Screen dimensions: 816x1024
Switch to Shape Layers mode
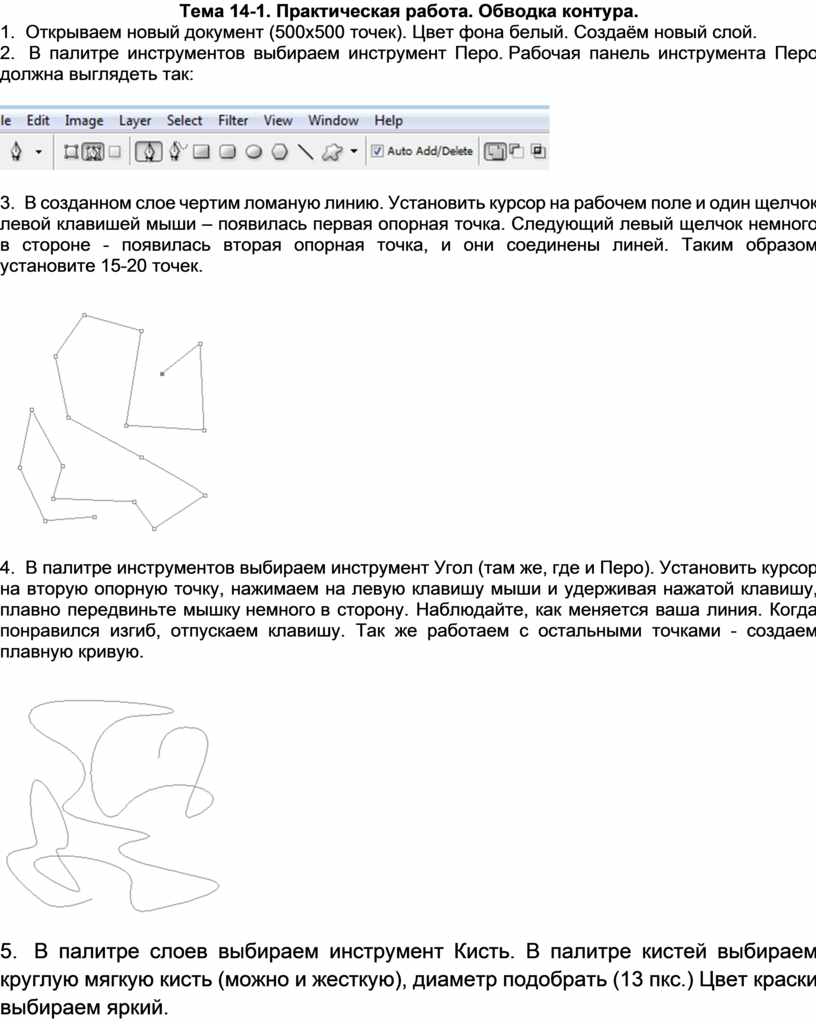(x=71, y=152)
